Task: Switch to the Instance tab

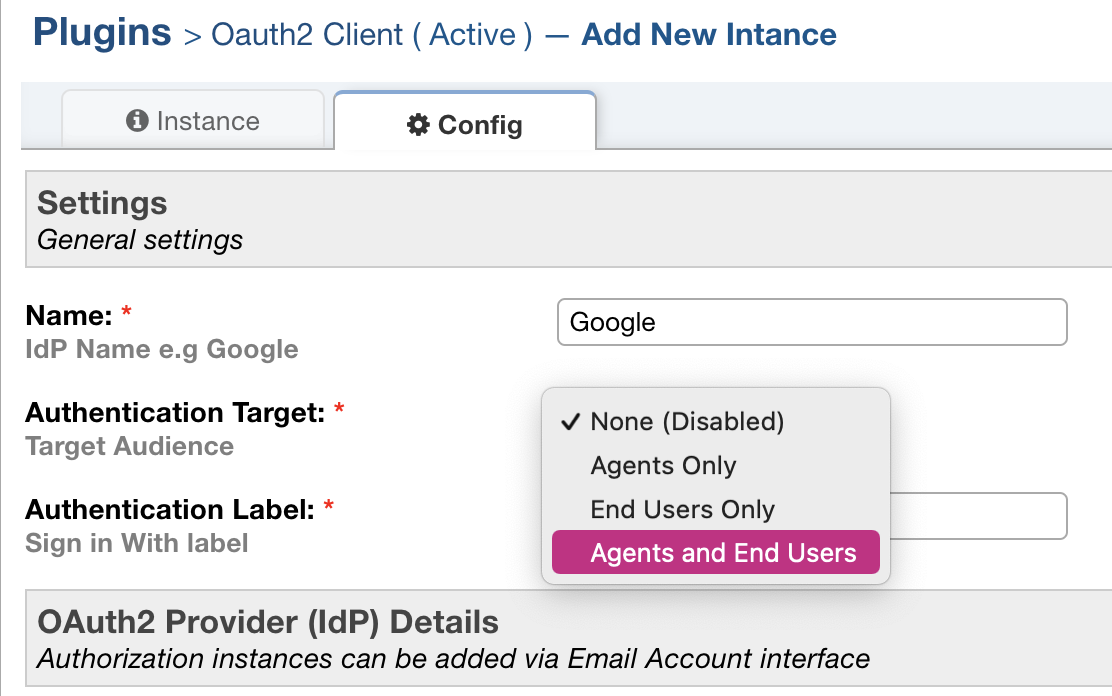Action: point(193,120)
